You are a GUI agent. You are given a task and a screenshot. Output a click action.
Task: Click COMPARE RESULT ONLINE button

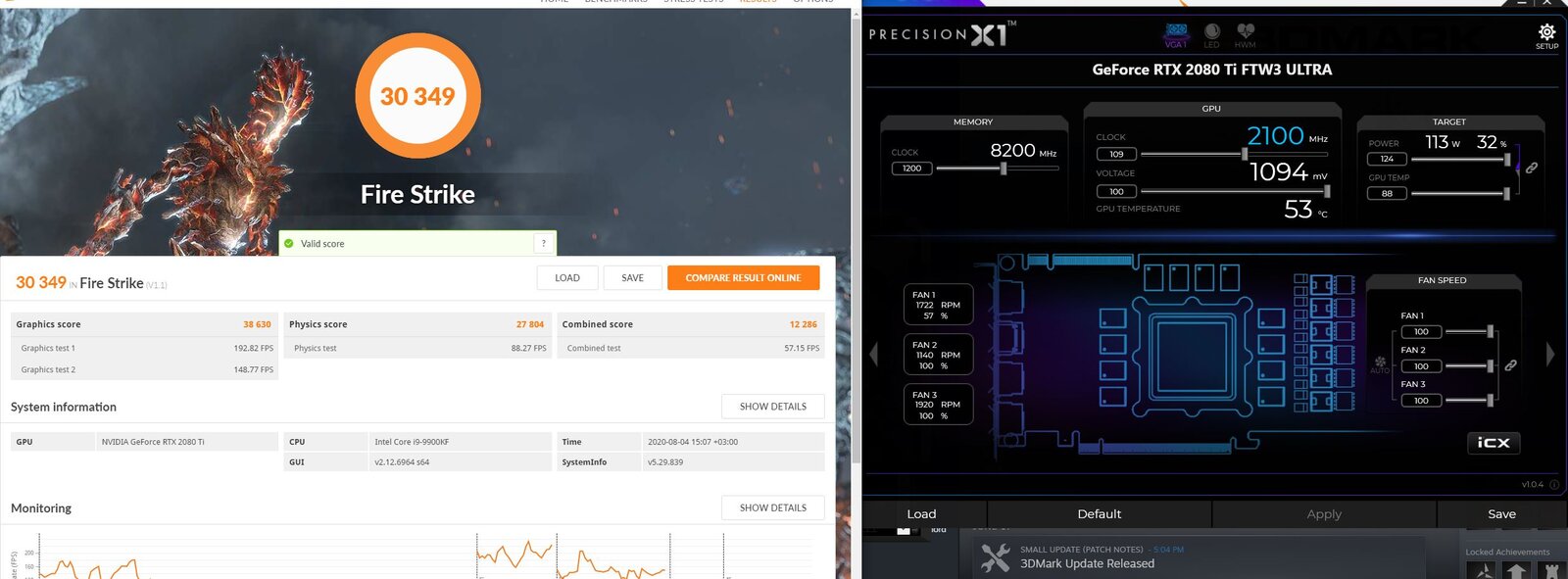pos(743,278)
